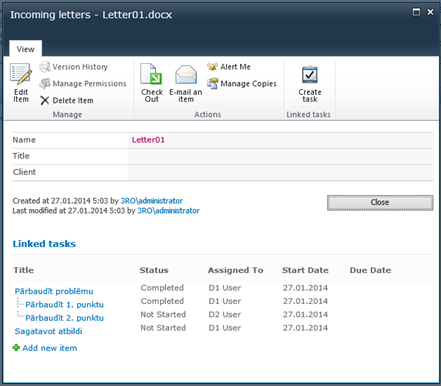This screenshot has width=441, height=386.
Task: Switch to the View ribbon tab
Action: pyautogui.click(x=25, y=49)
